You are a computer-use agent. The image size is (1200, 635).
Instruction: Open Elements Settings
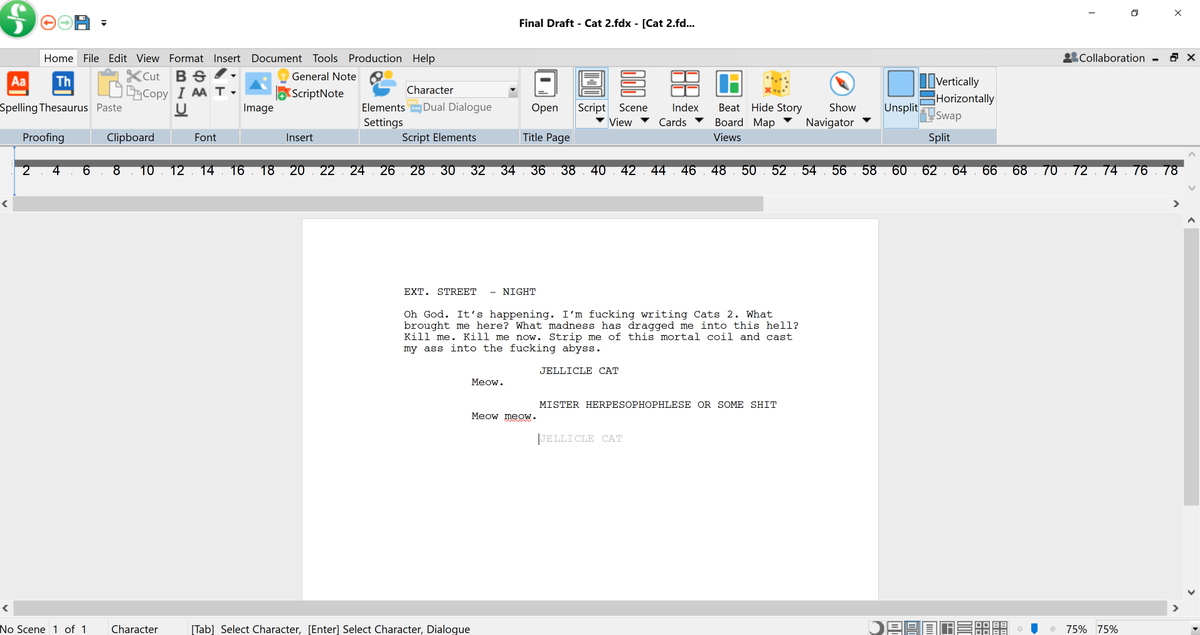(x=383, y=98)
